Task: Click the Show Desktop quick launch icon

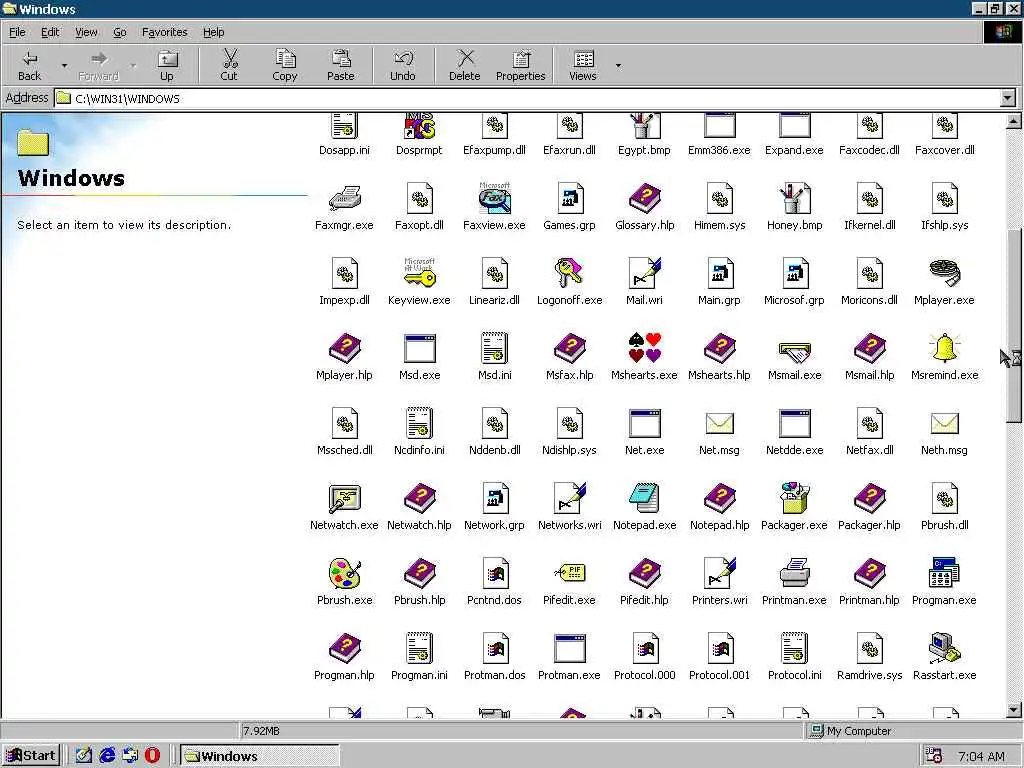Action: click(x=84, y=756)
